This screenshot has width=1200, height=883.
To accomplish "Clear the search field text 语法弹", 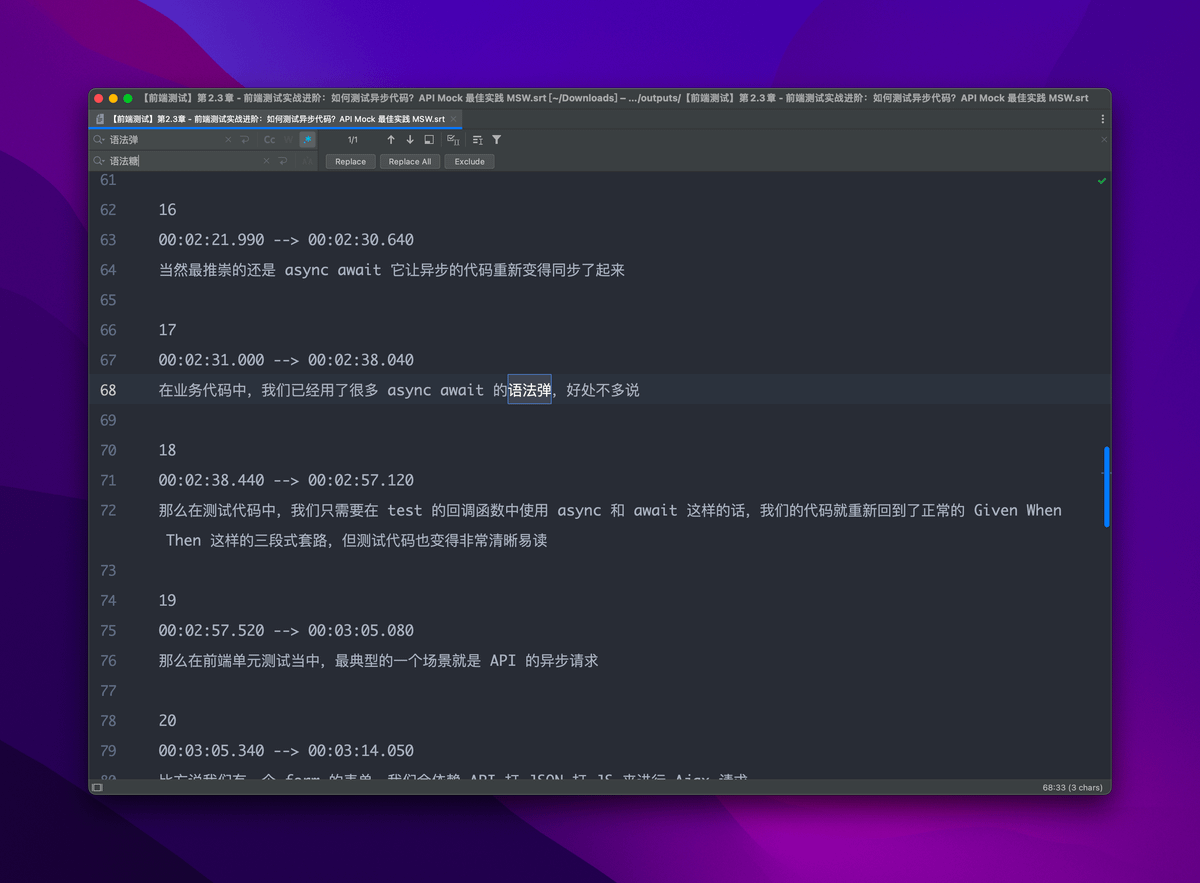I will coord(228,140).
